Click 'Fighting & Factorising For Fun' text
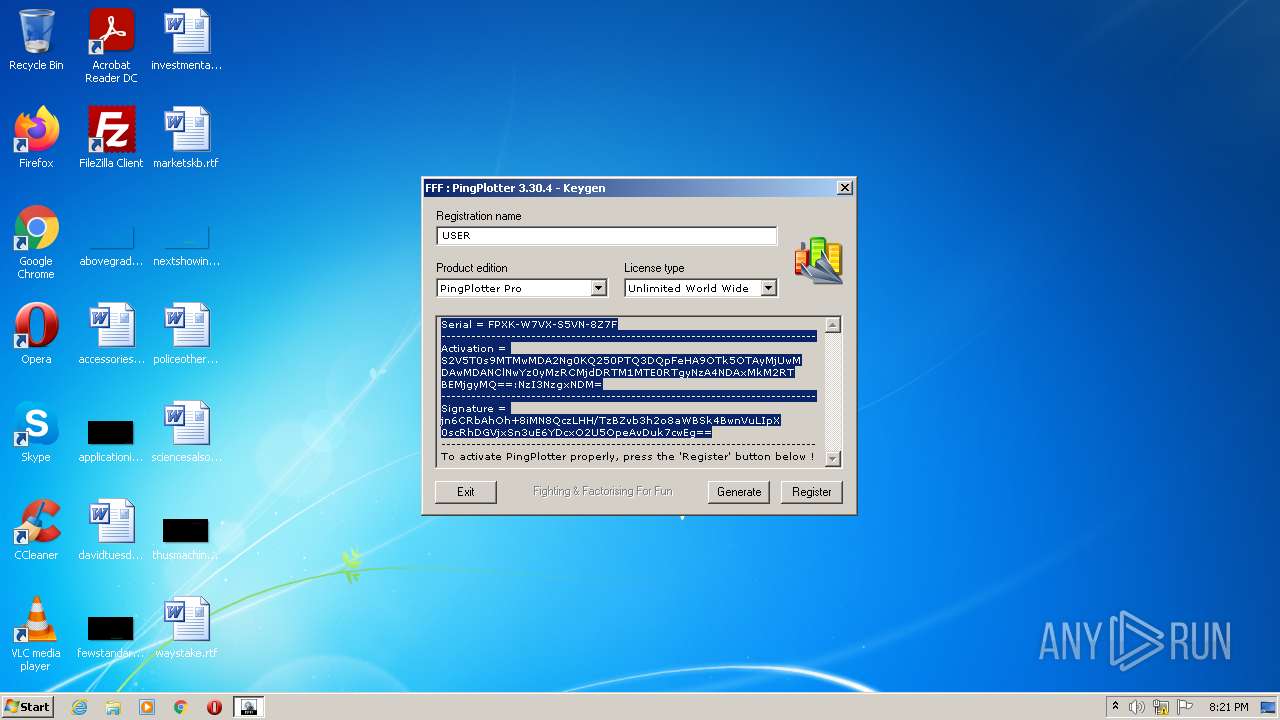1280x720 pixels. pos(603,492)
